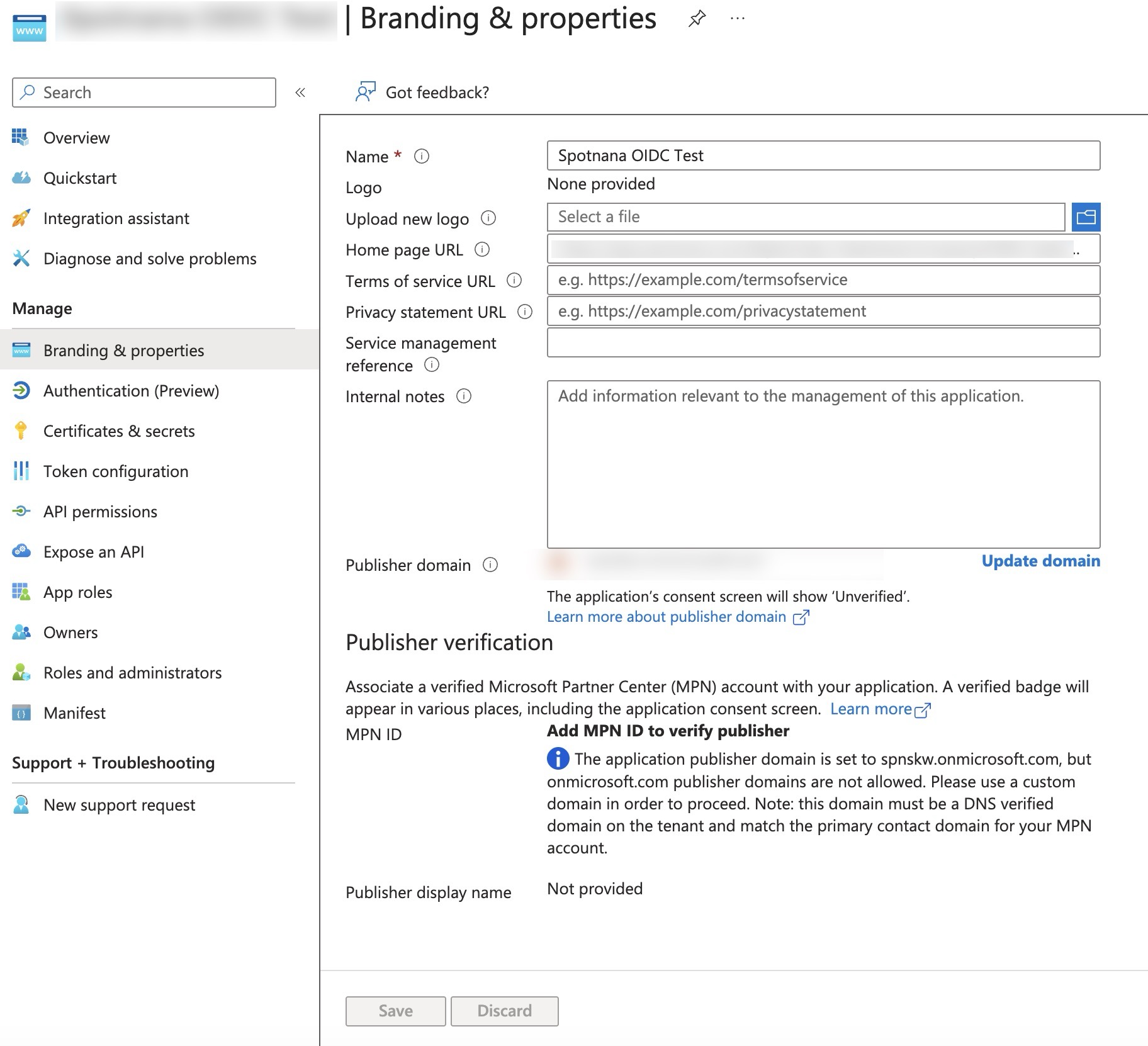The width and height of the screenshot is (1148, 1046).
Task: Browse for logo with folder button
Action: tap(1086, 217)
